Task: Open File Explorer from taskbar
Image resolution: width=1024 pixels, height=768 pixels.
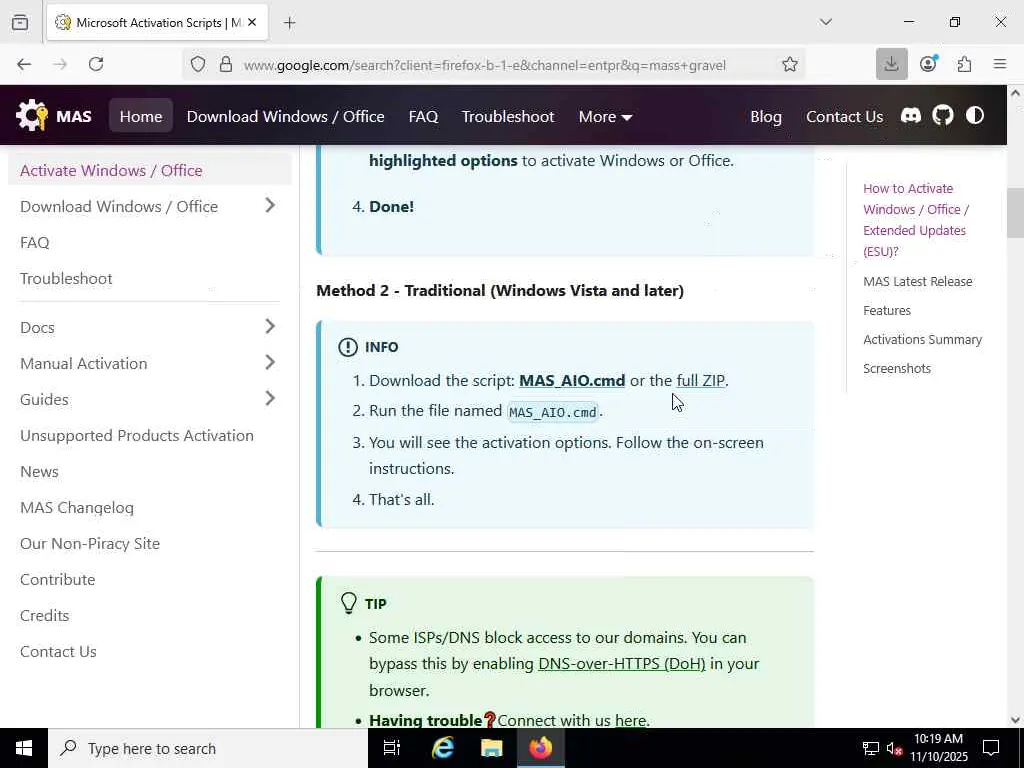Action: 492,748
